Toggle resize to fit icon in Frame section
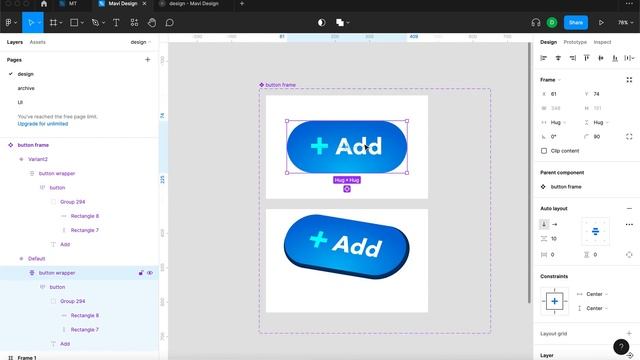Image resolution: width=640 pixels, height=360 pixels. click(629, 80)
